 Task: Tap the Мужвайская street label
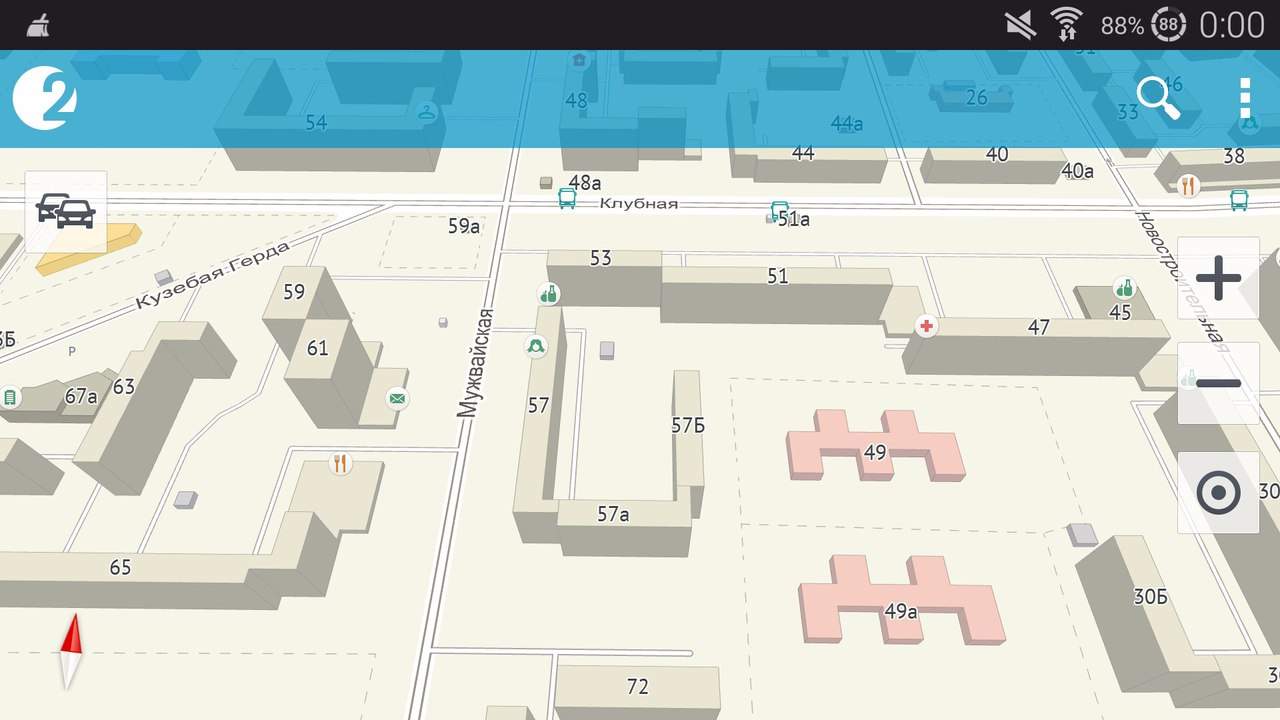pyautogui.click(x=474, y=362)
